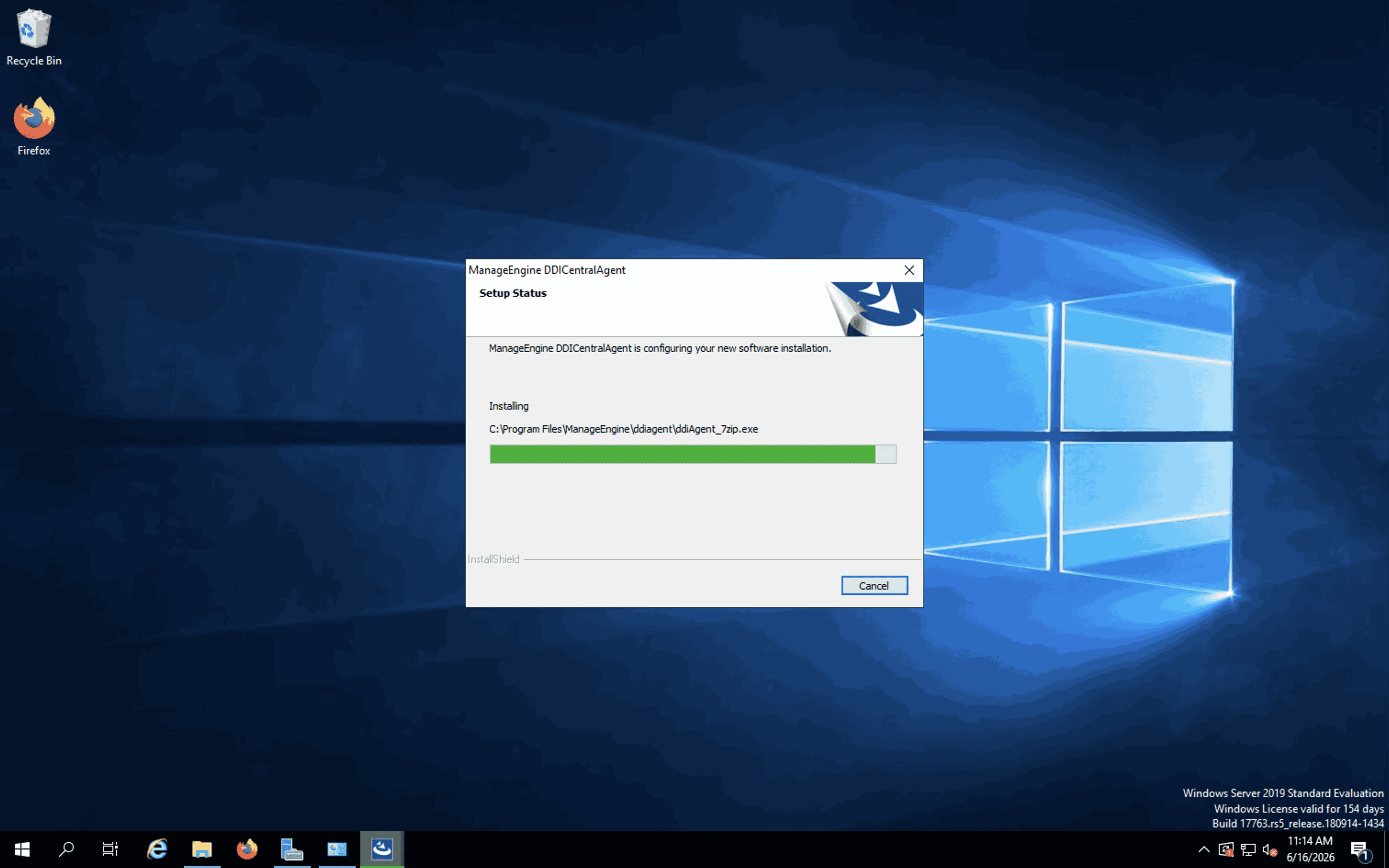The width and height of the screenshot is (1389, 868).
Task: Select the InstallShield setup taskbar button
Action: pyautogui.click(x=382, y=849)
